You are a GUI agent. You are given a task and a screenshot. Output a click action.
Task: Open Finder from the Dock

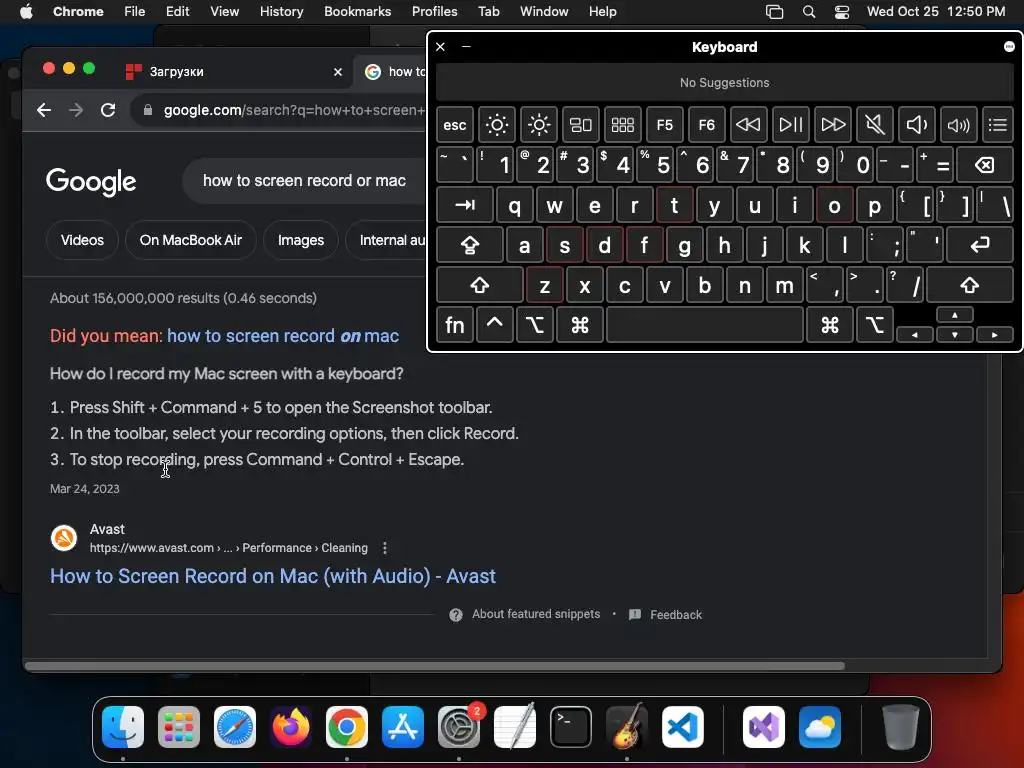pyautogui.click(x=123, y=726)
